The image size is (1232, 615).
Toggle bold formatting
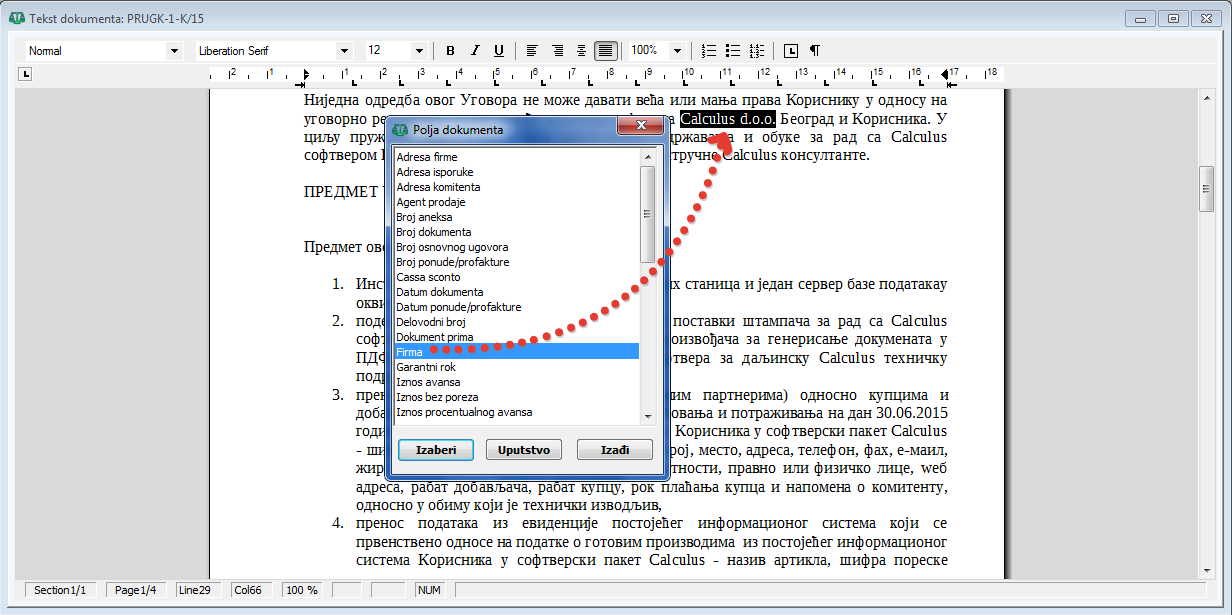450,50
